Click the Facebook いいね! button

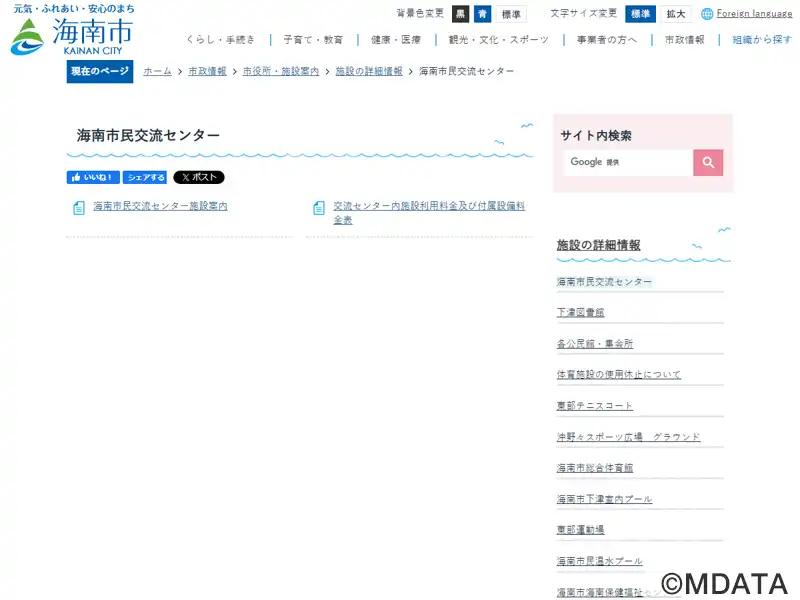tap(93, 177)
